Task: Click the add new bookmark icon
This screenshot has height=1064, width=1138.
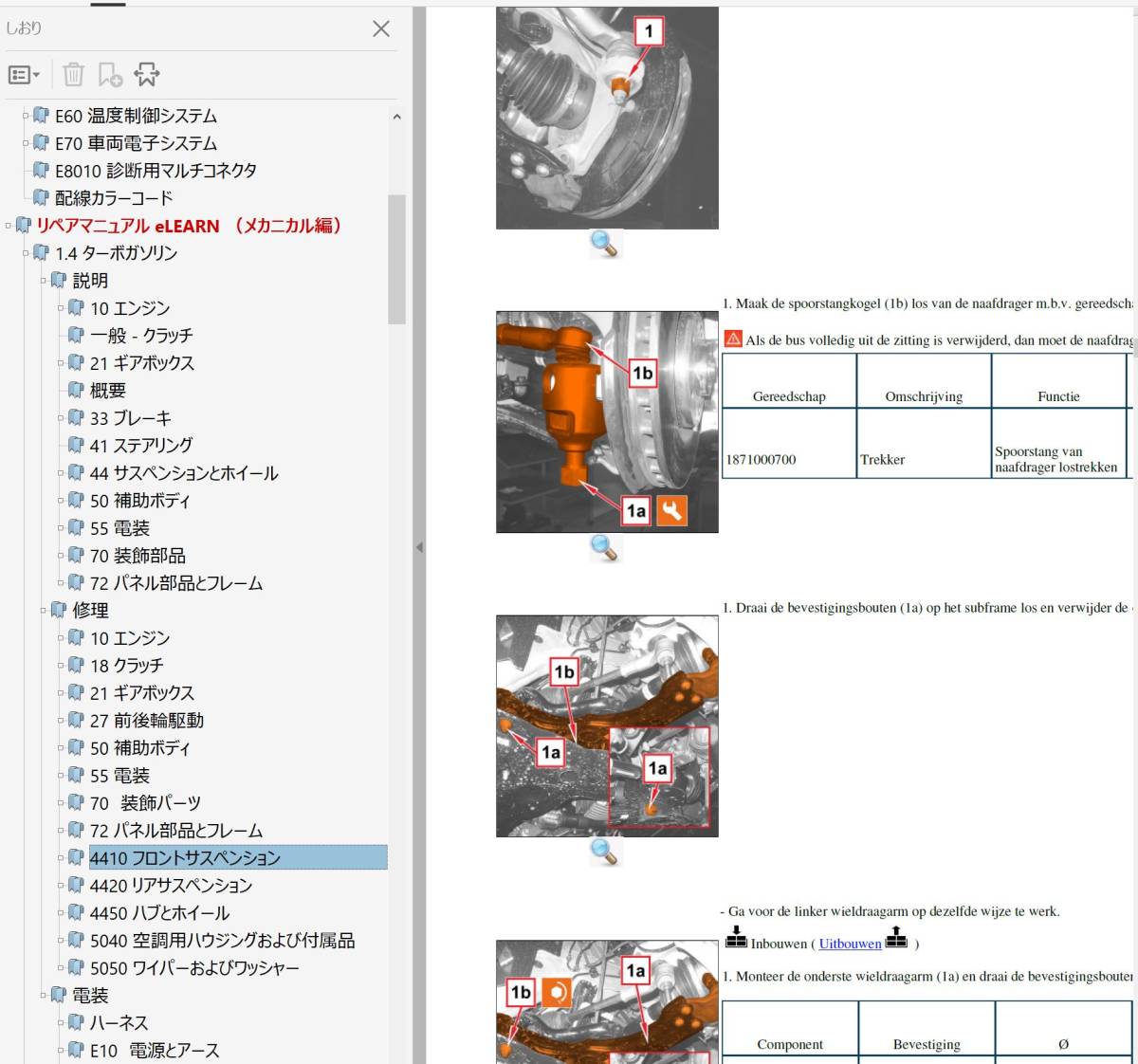Action: [110, 74]
